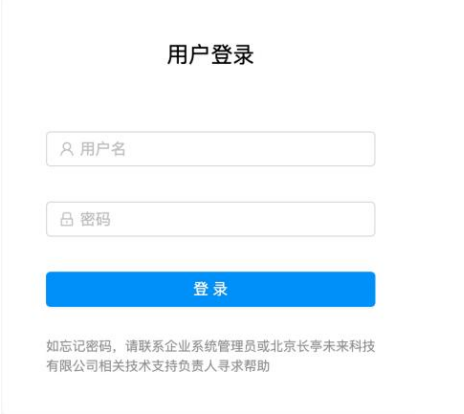Click the 录 character on the login button

tap(220, 289)
